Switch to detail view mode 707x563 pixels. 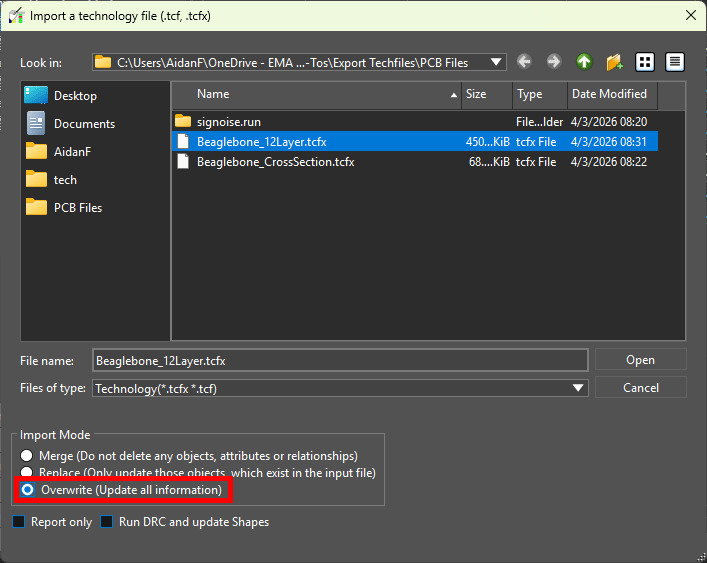[x=675, y=62]
